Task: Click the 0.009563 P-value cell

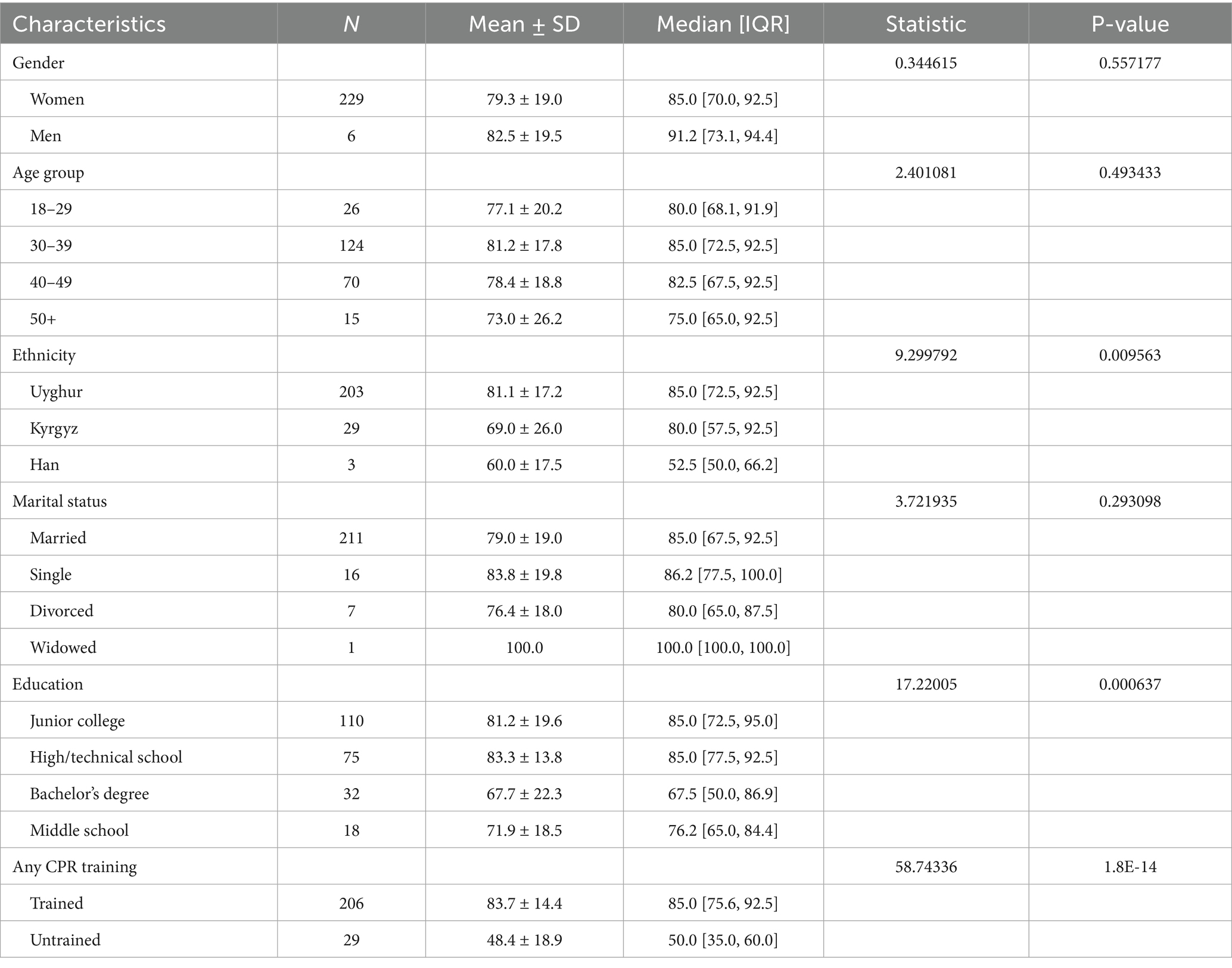Action: tap(1130, 355)
